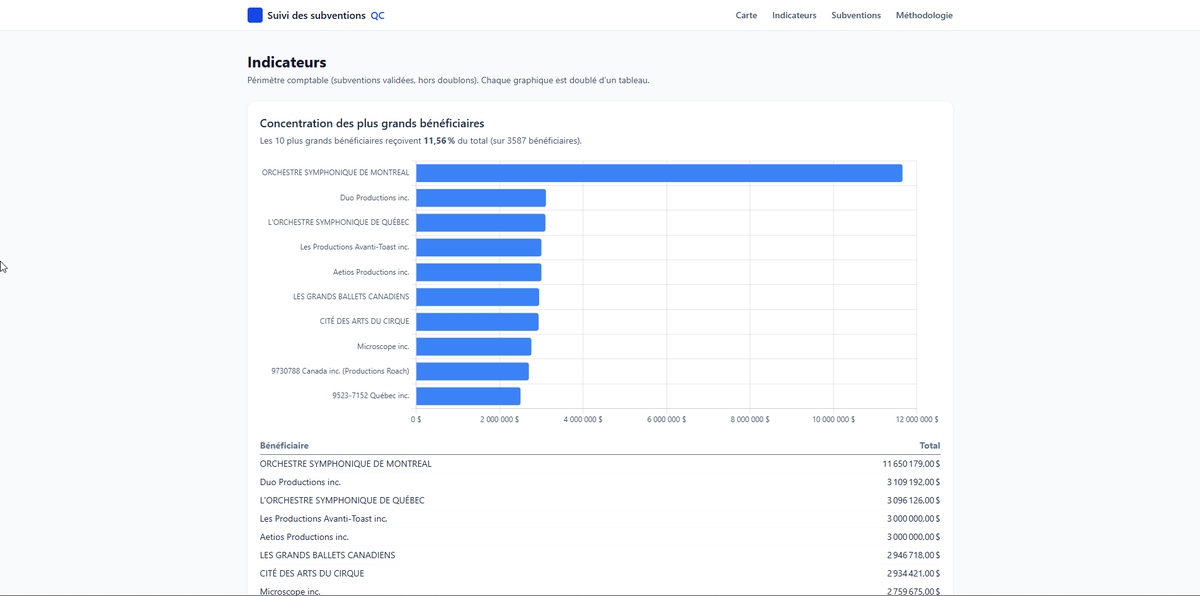
Task: Click the amount 3 096 126,00 $
Action: (x=913, y=500)
